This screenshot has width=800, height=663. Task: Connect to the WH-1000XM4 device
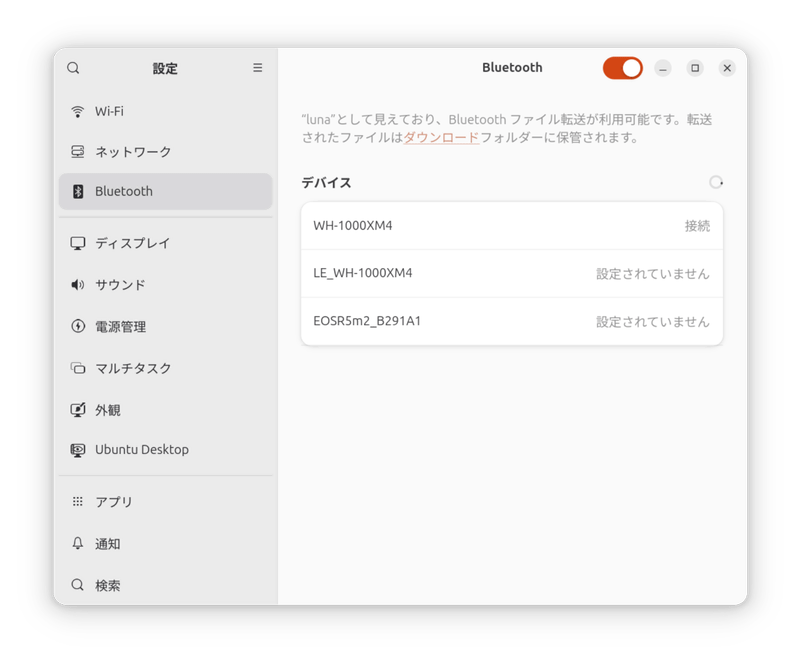512,225
